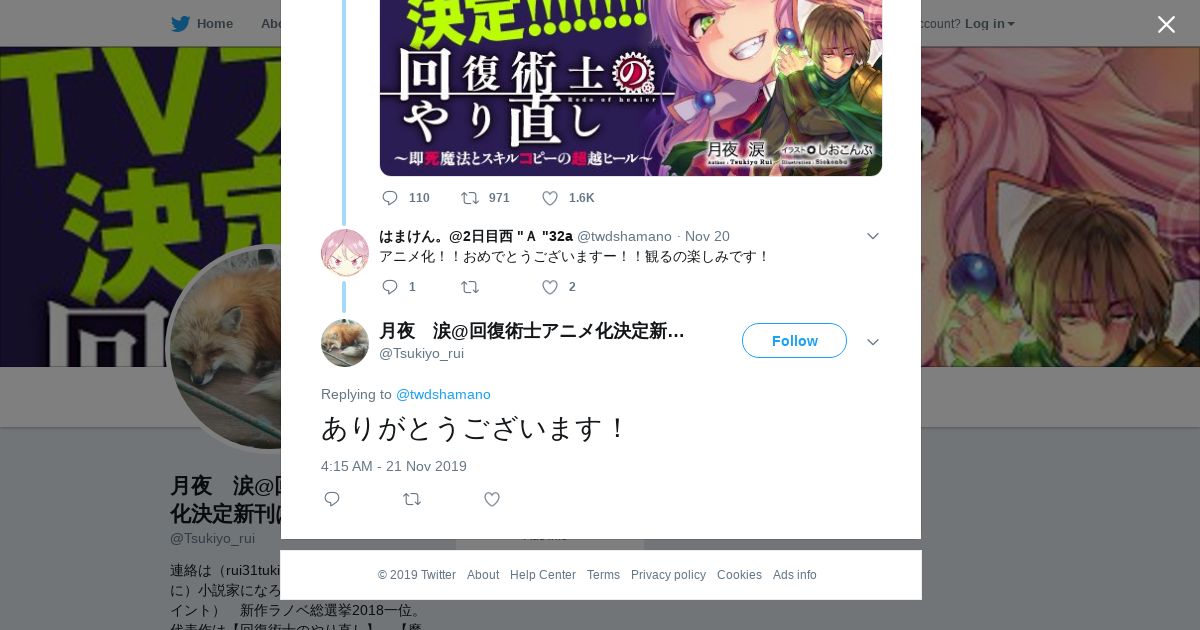
Task: Like はまけん's tweet showing 2 likes
Action: pyautogui.click(x=550, y=287)
